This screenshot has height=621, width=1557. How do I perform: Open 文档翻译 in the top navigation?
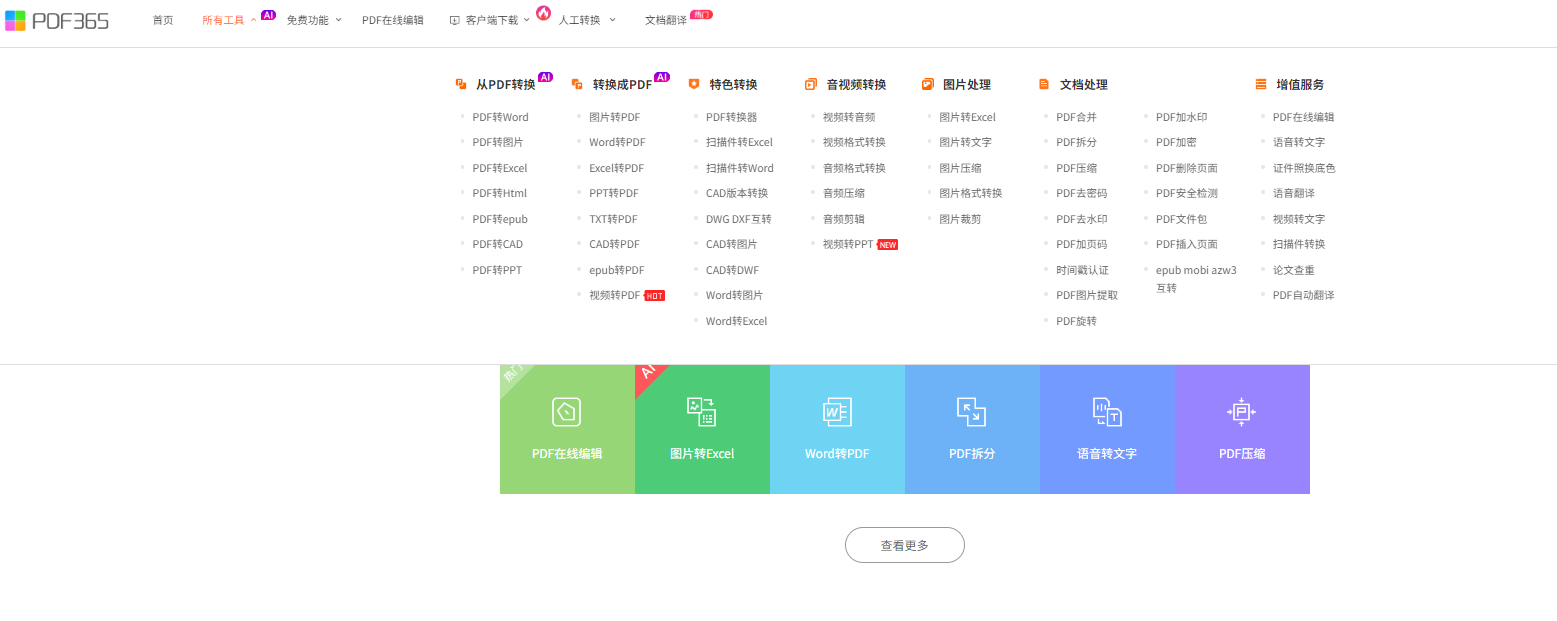(666, 20)
